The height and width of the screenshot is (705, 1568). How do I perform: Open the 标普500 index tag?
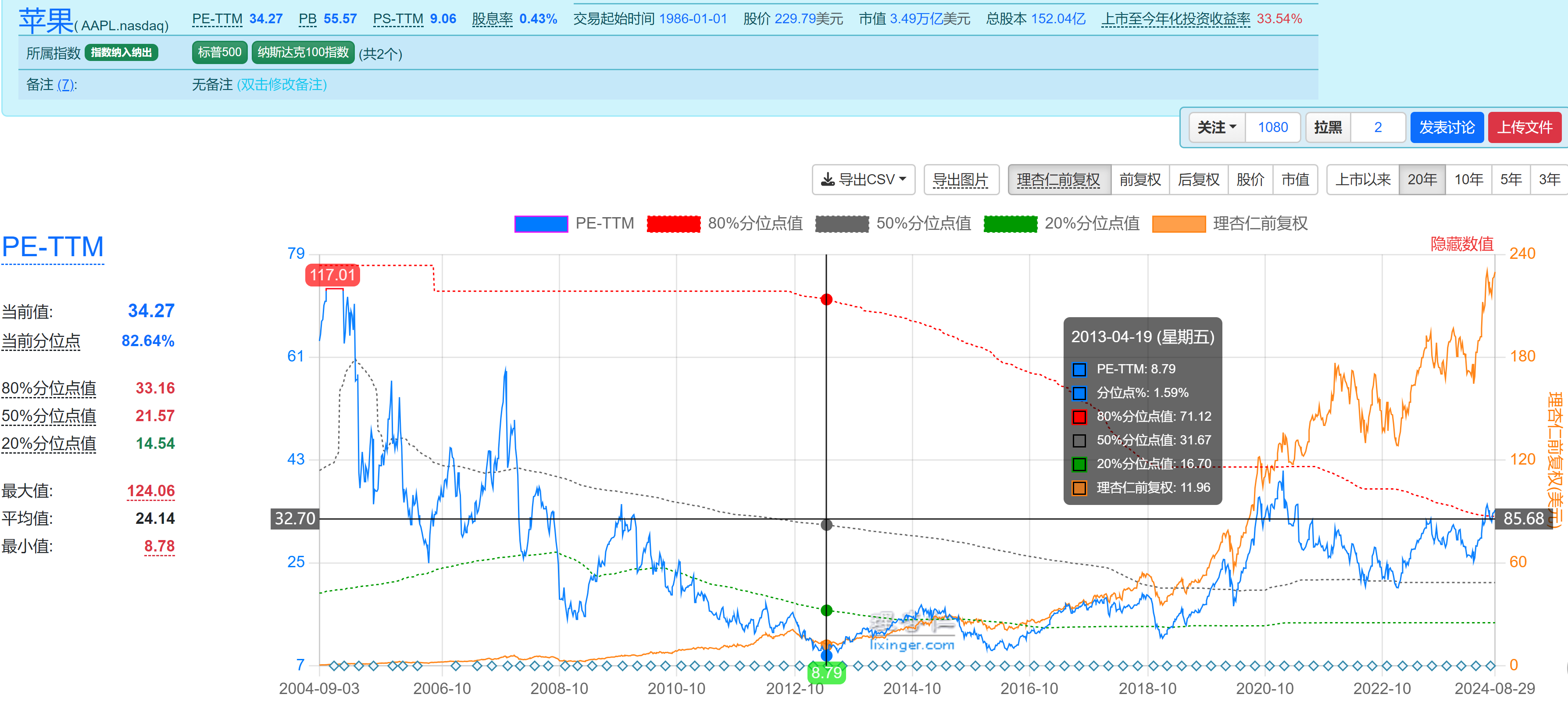(220, 52)
